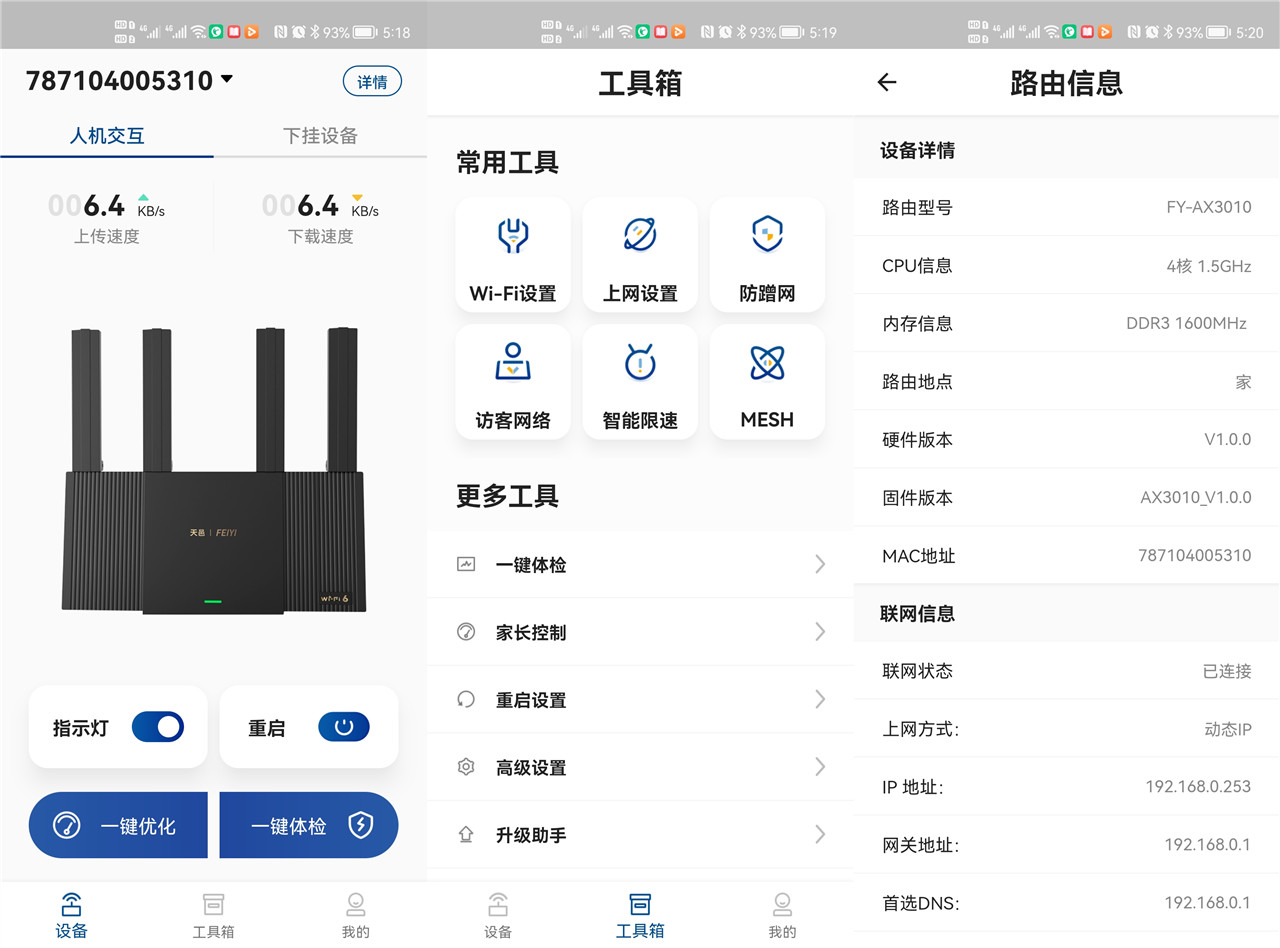Tap back arrow on 路由信息 screen
1280x948 pixels.
(886, 82)
